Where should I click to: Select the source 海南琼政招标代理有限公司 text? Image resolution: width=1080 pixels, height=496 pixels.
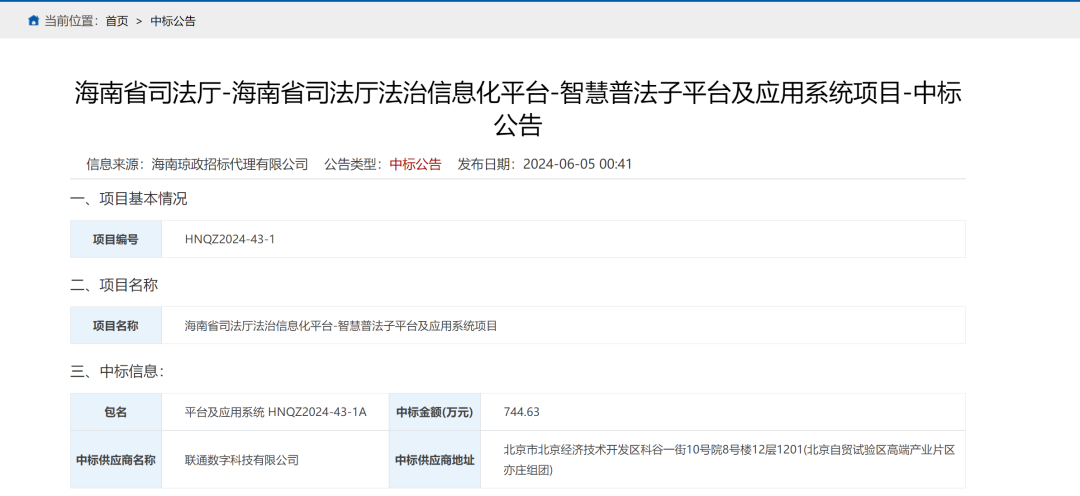point(229,165)
